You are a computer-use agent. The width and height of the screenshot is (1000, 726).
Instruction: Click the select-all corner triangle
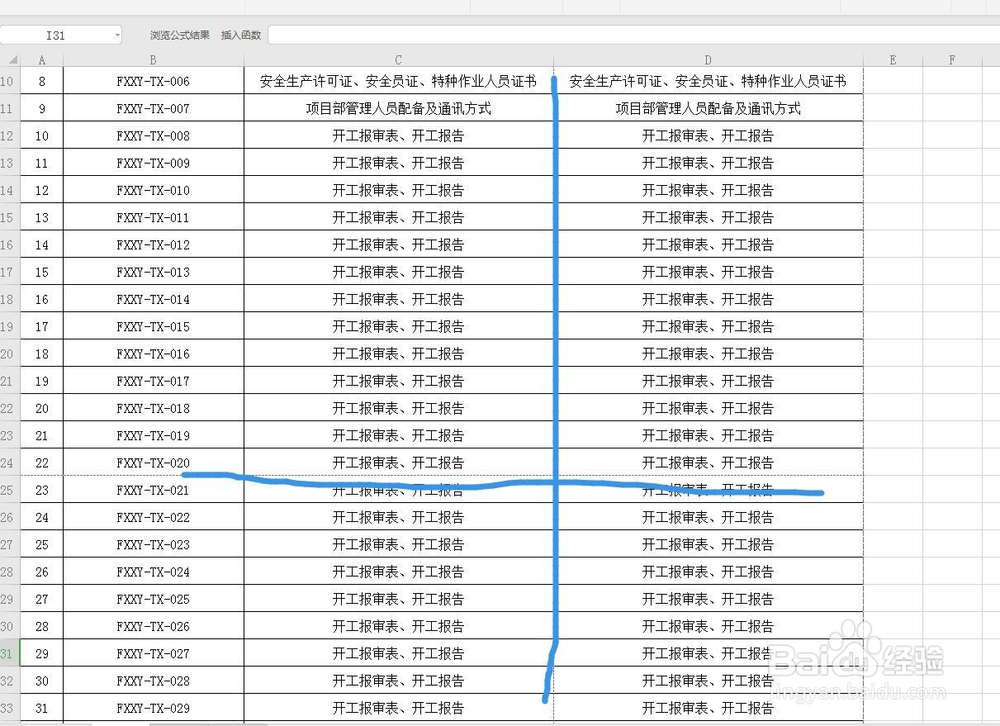(x=13, y=60)
